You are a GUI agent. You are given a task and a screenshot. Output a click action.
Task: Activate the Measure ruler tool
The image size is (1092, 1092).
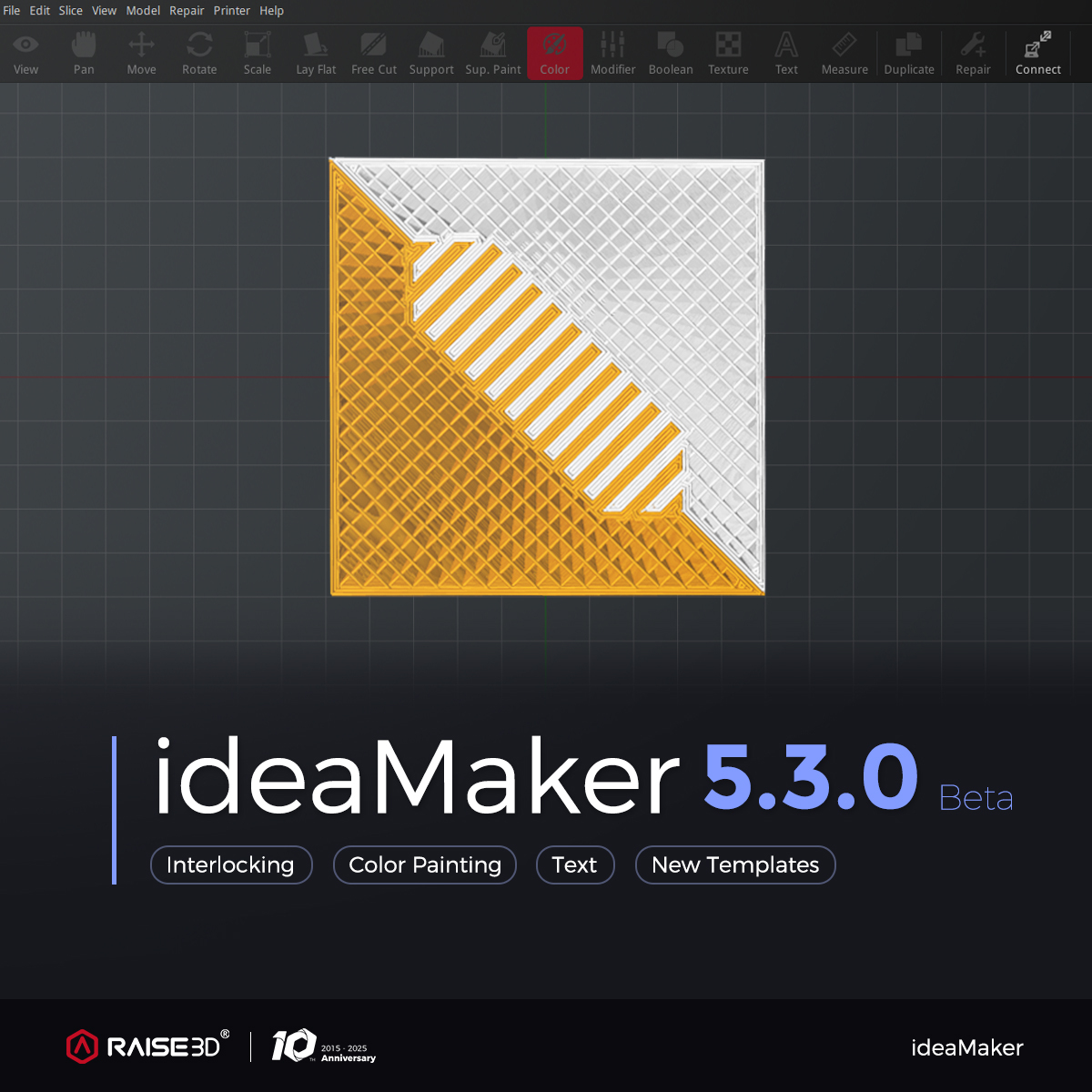click(844, 54)
